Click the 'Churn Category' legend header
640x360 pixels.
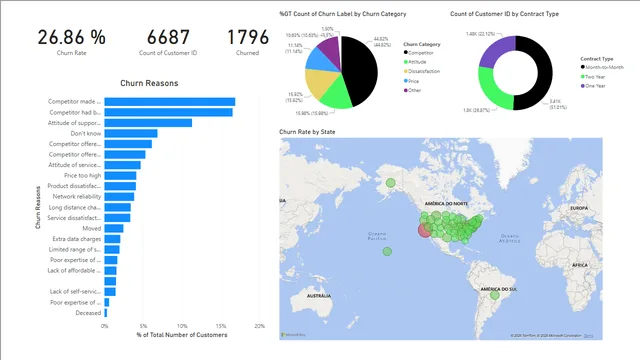[422, 44]
